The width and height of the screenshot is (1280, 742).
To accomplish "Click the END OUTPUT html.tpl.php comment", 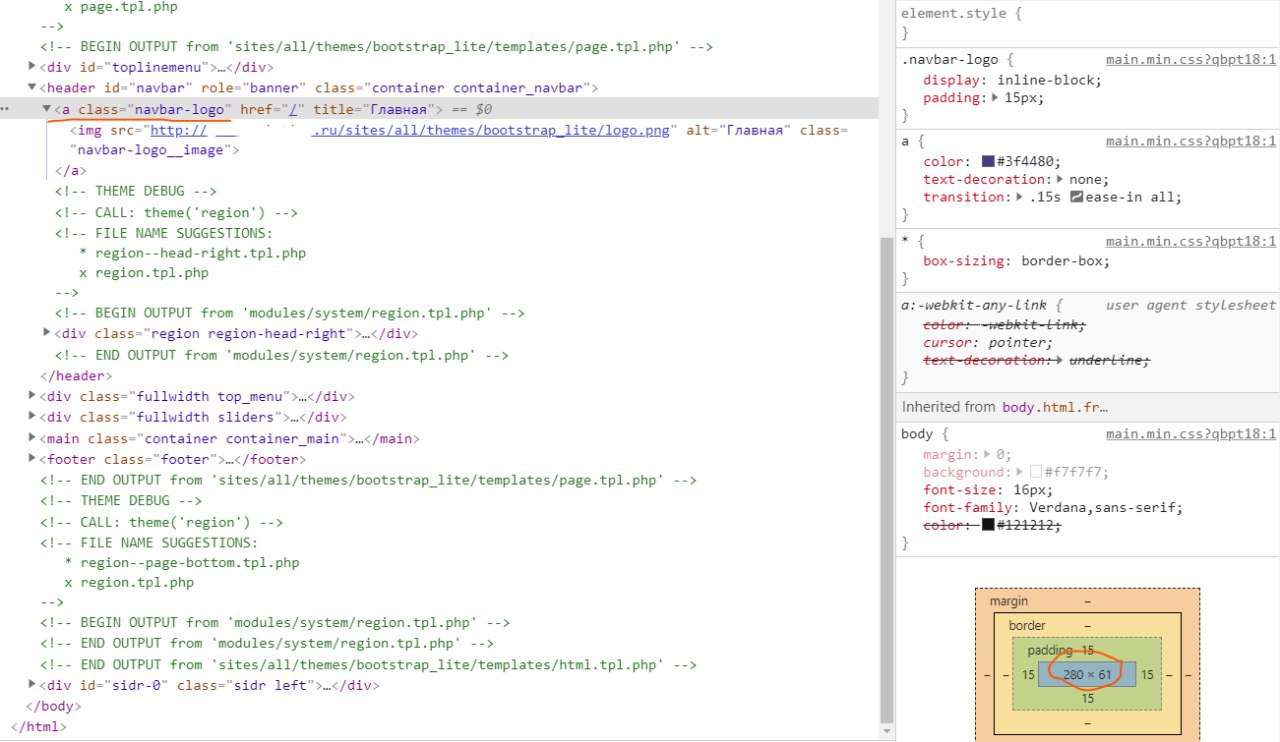I will (x=368, y=665).
